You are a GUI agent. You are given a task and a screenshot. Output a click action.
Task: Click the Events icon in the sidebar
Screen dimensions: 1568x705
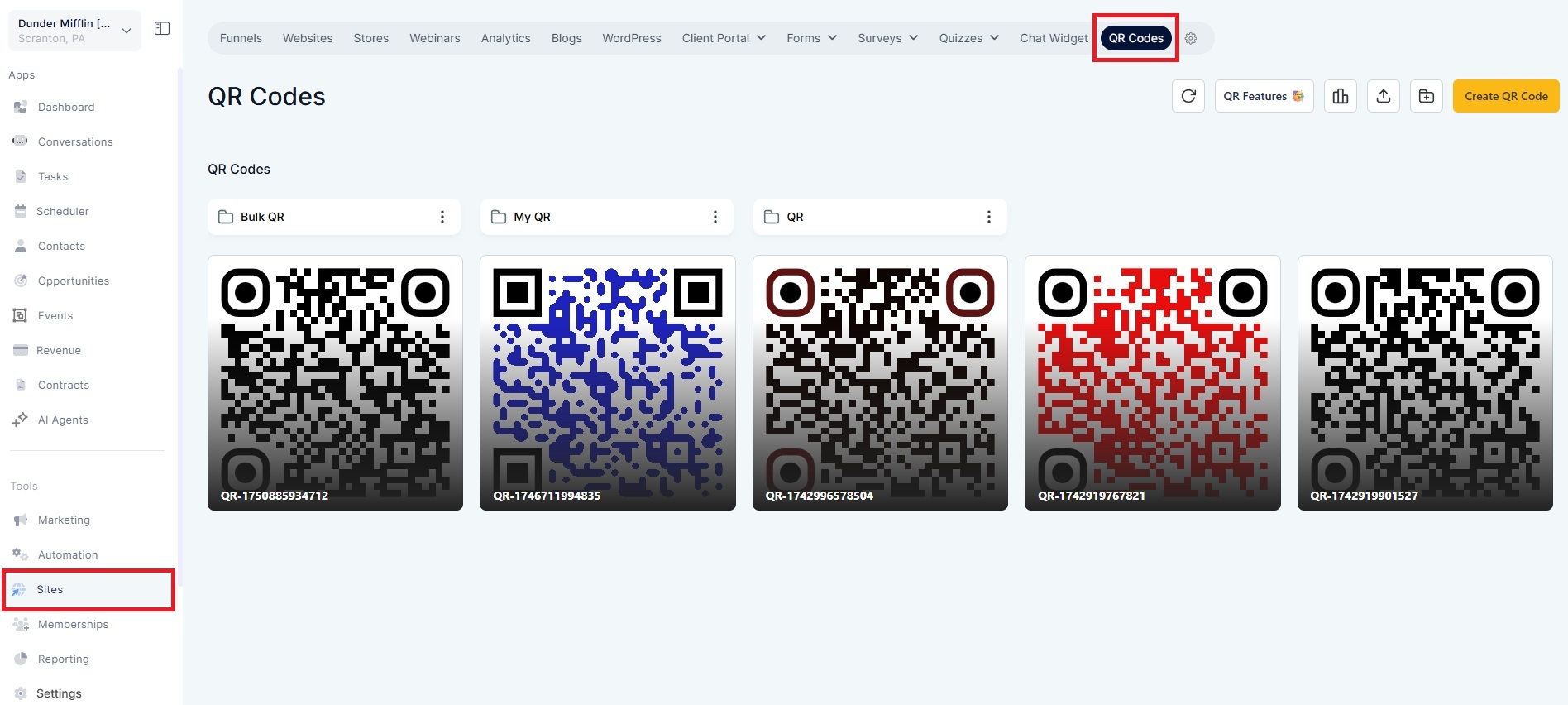pyautogui.click(x=21, y=315)
